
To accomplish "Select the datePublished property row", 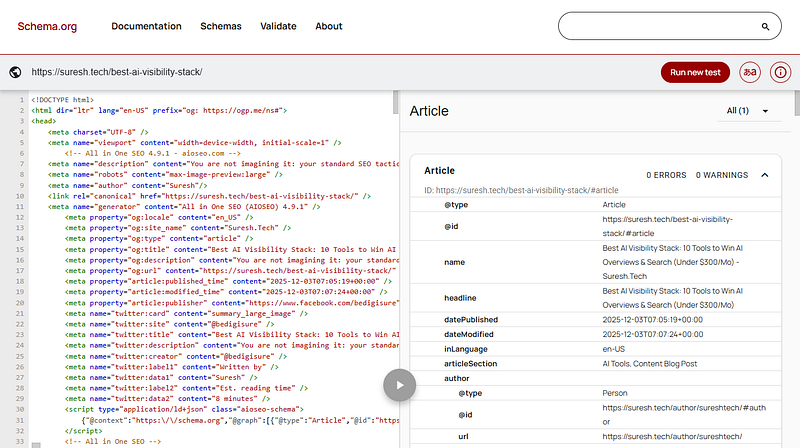I will pos(595,319).
